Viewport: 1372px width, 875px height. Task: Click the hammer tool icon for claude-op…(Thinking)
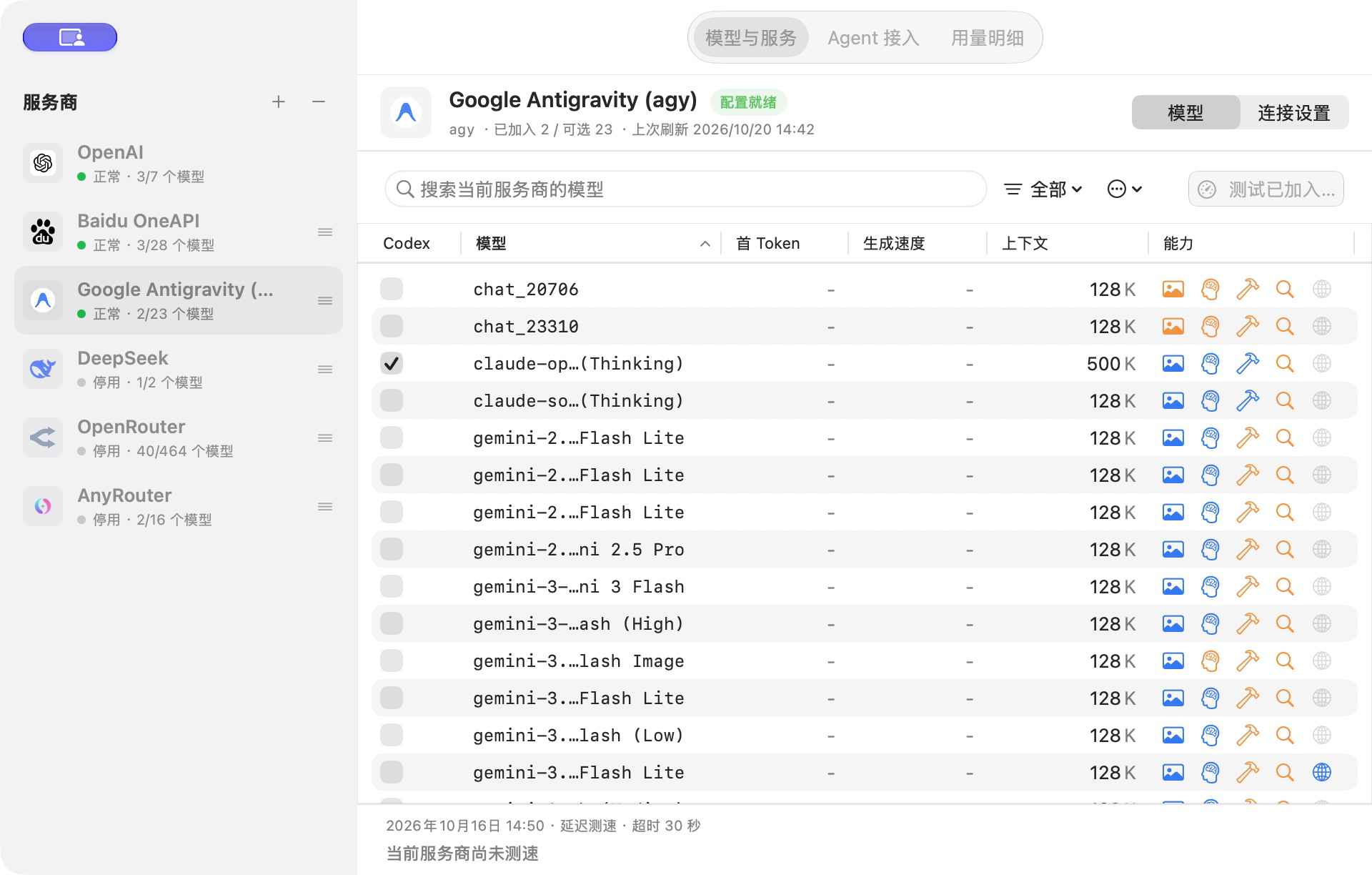point(1248,364)
